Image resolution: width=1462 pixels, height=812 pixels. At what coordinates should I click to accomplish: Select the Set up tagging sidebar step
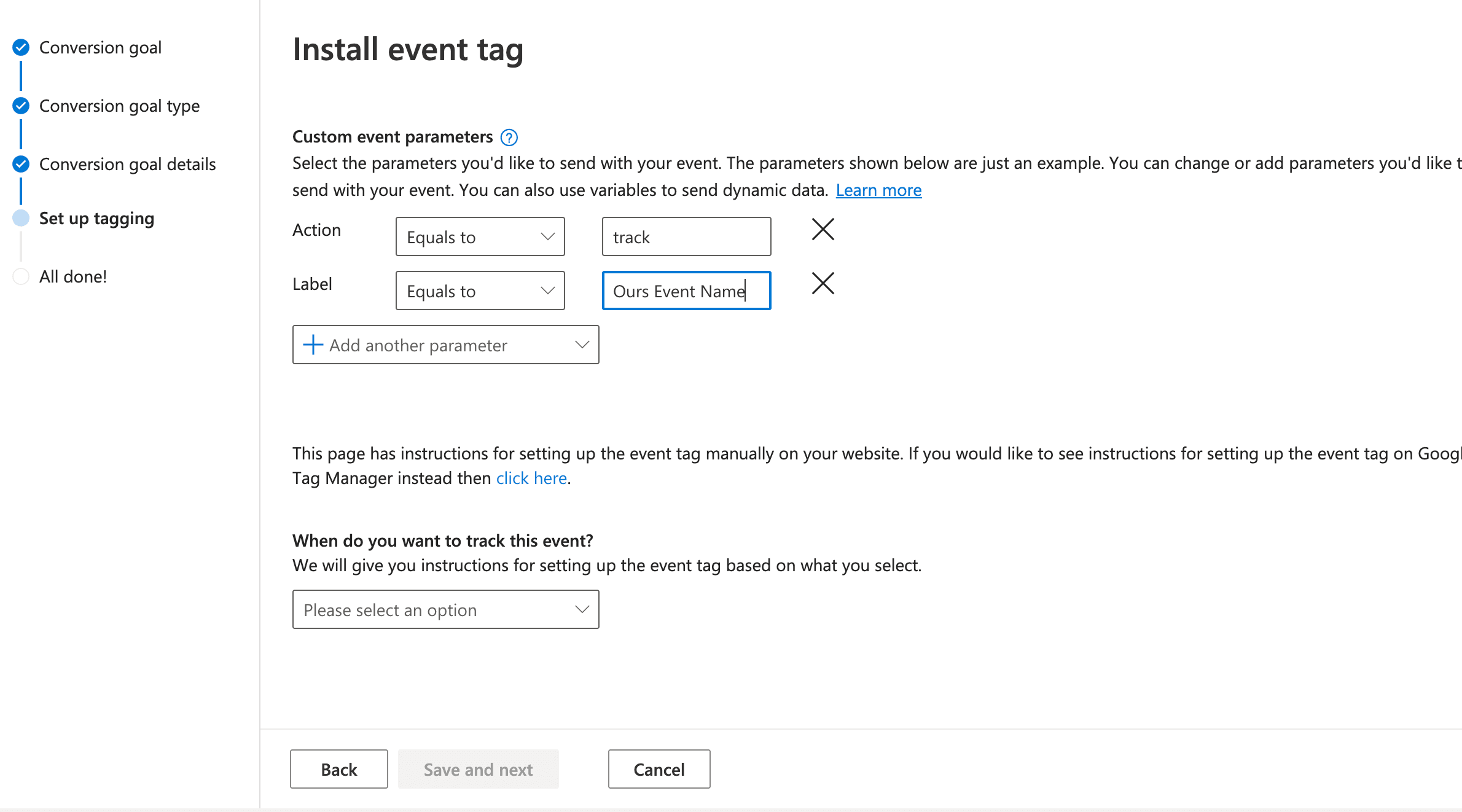[x=96, y=218]
